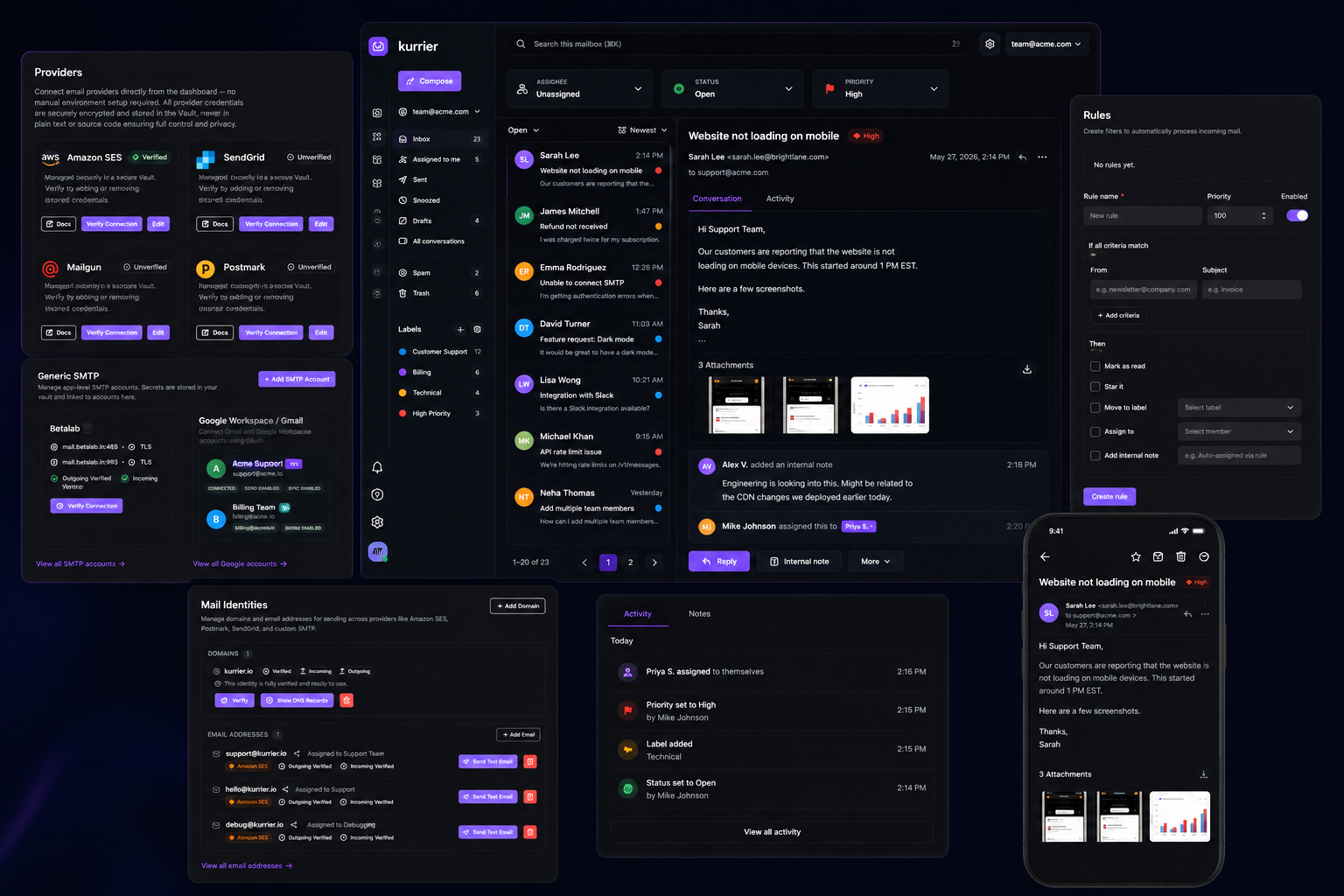The image size is (1344, 896).
Task: Open notifications bell in kurrier sidebar
Action: pos(377,467)
